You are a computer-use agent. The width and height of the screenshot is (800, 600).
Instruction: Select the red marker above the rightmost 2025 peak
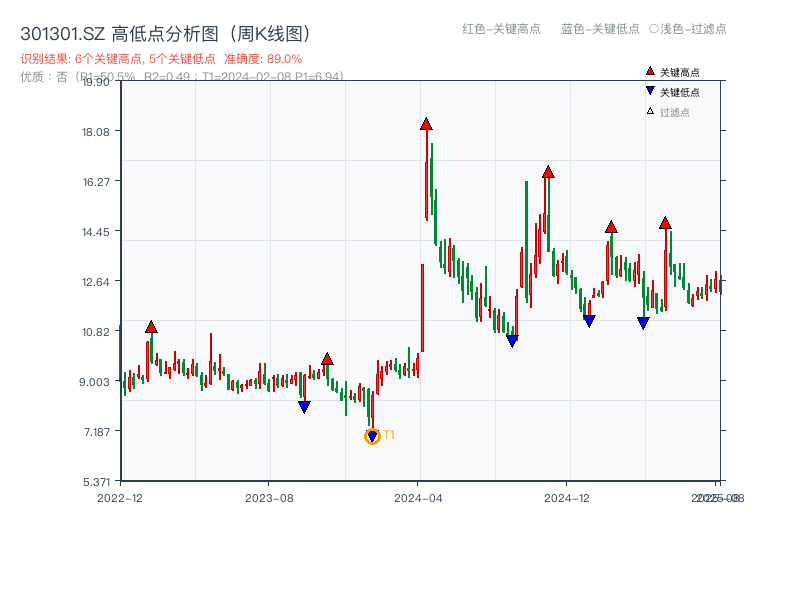[x=665, y=222]
